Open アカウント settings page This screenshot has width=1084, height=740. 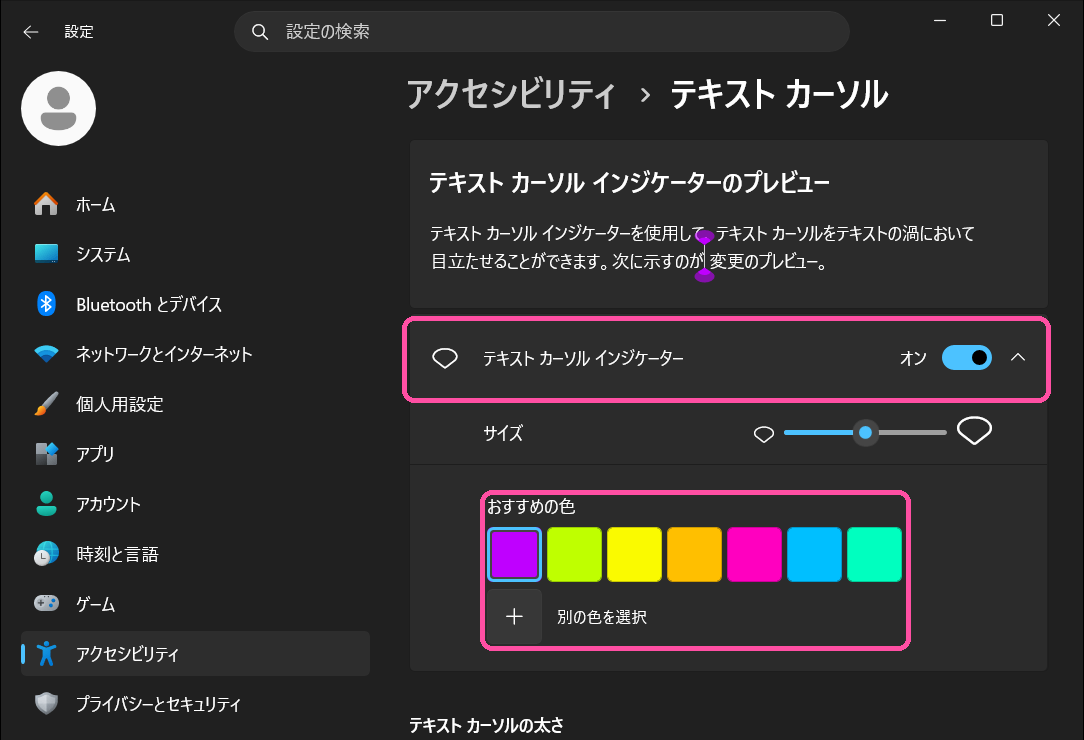[195, 503]
